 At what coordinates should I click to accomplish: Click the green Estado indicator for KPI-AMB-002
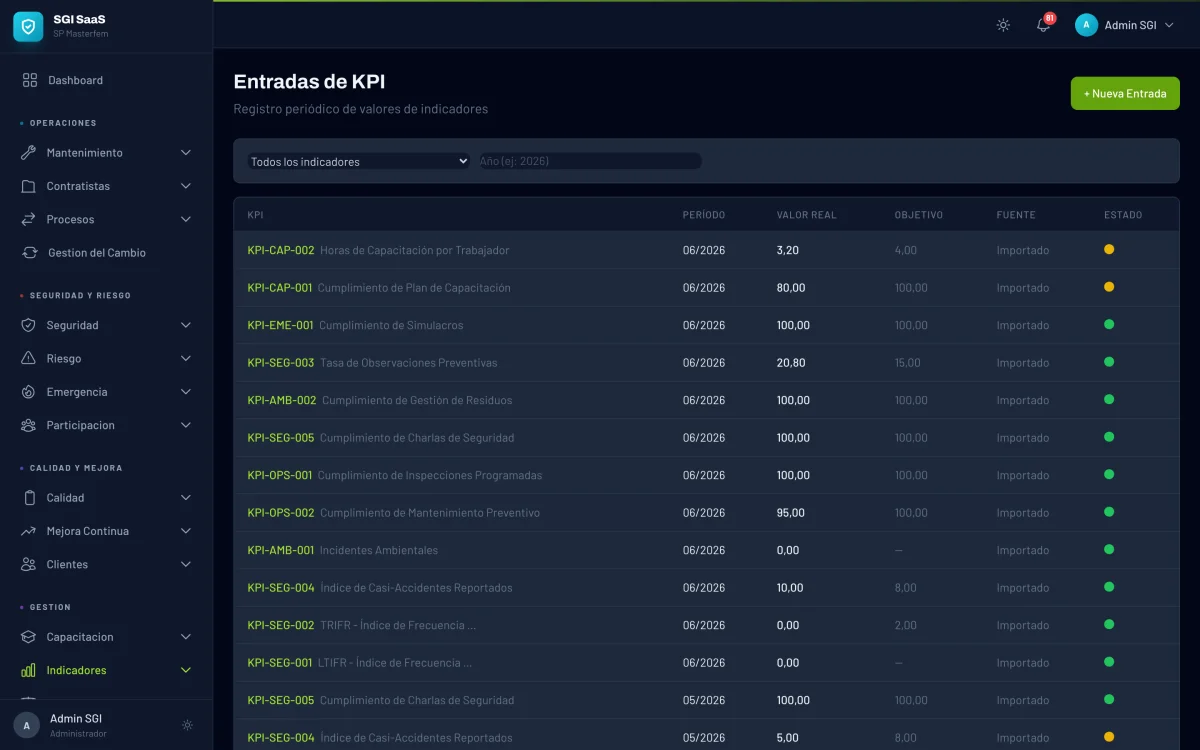pyautogui.click(x=1108, y=400)
